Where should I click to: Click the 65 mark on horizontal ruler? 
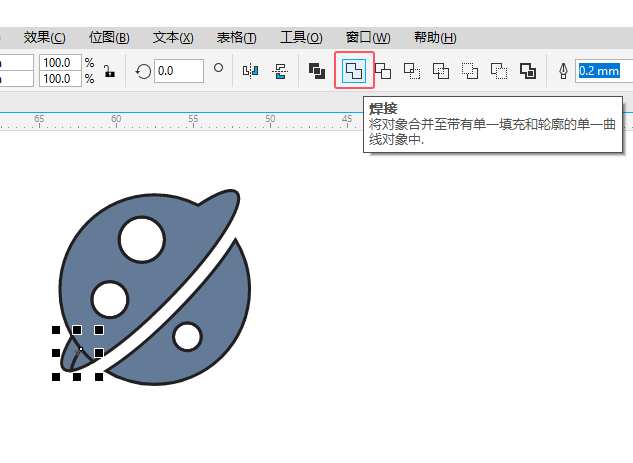point(39,119)
